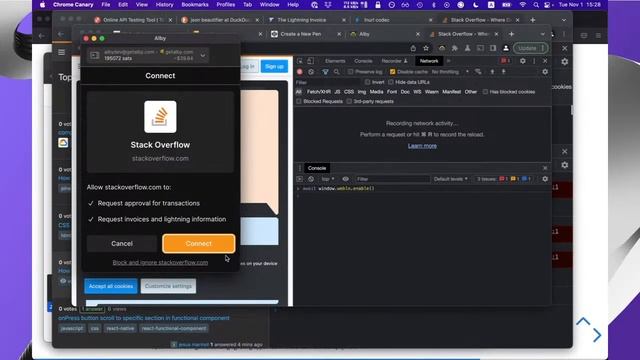Click the Chrome Update button
Viewport: 640px width, 360px height.
click(x=530, y=48)
